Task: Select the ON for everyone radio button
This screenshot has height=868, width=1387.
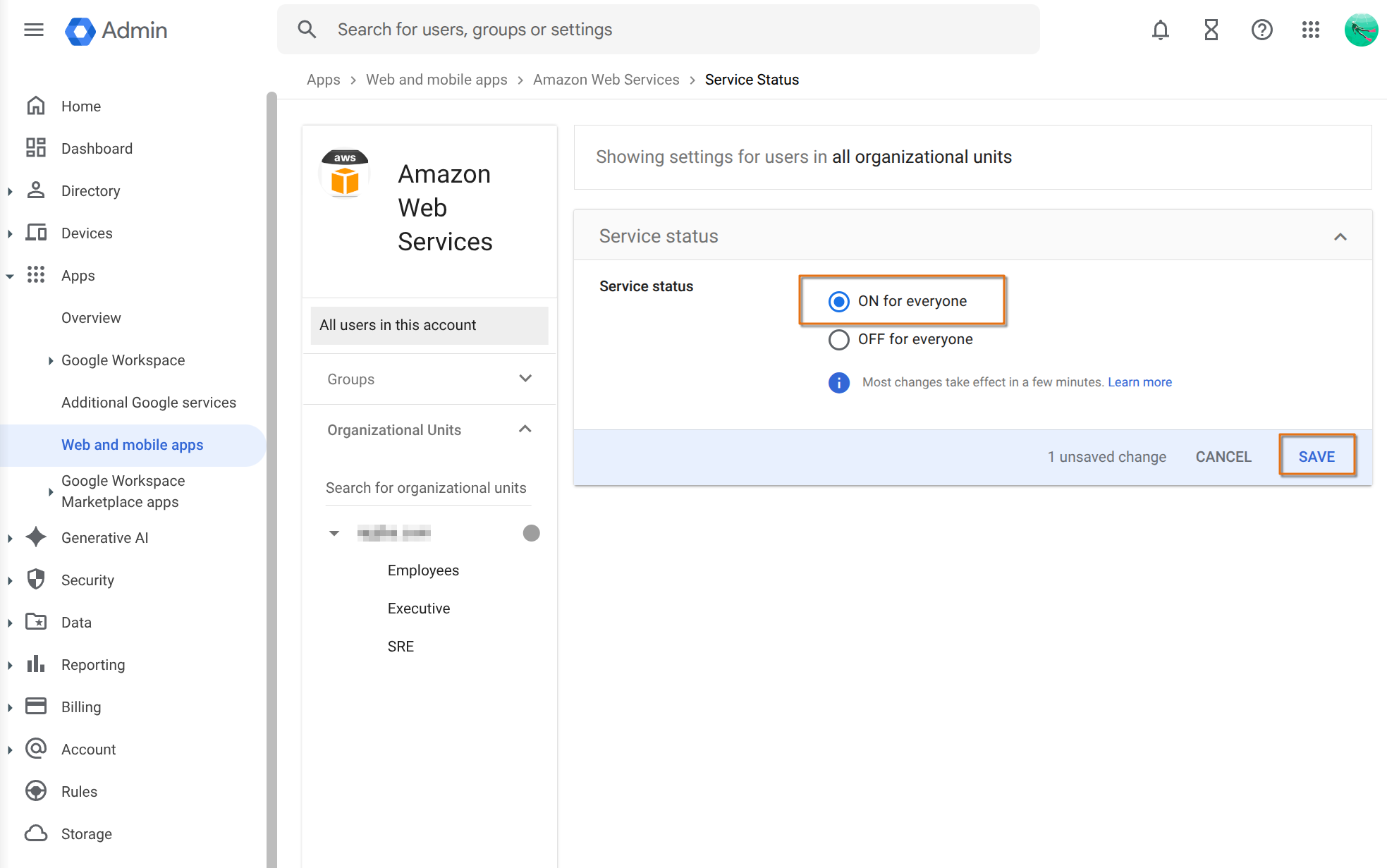Action: (x=838, y=301)
